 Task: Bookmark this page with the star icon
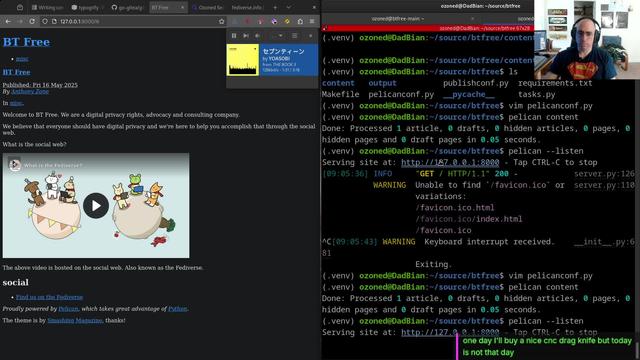[x=222, y=21]
